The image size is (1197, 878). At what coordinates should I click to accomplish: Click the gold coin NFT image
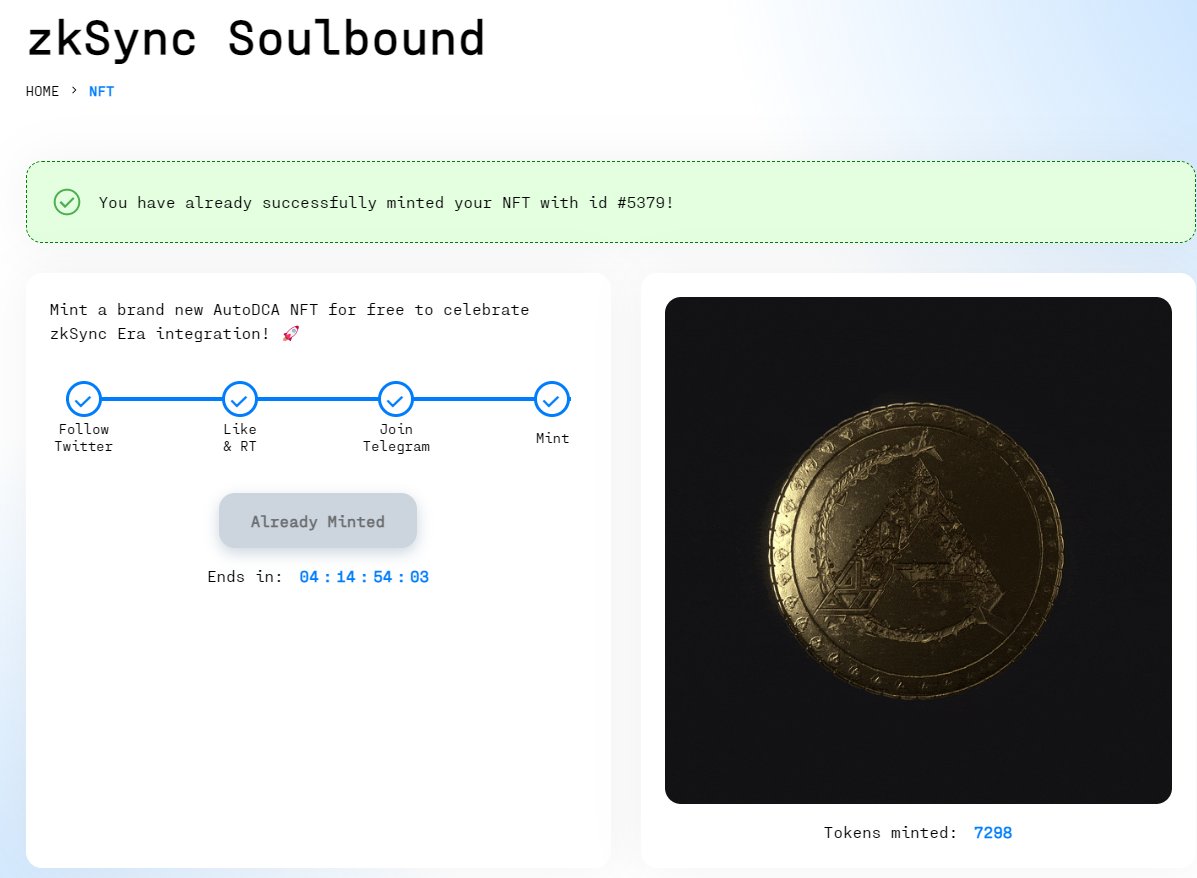click(x=918, y=550)
